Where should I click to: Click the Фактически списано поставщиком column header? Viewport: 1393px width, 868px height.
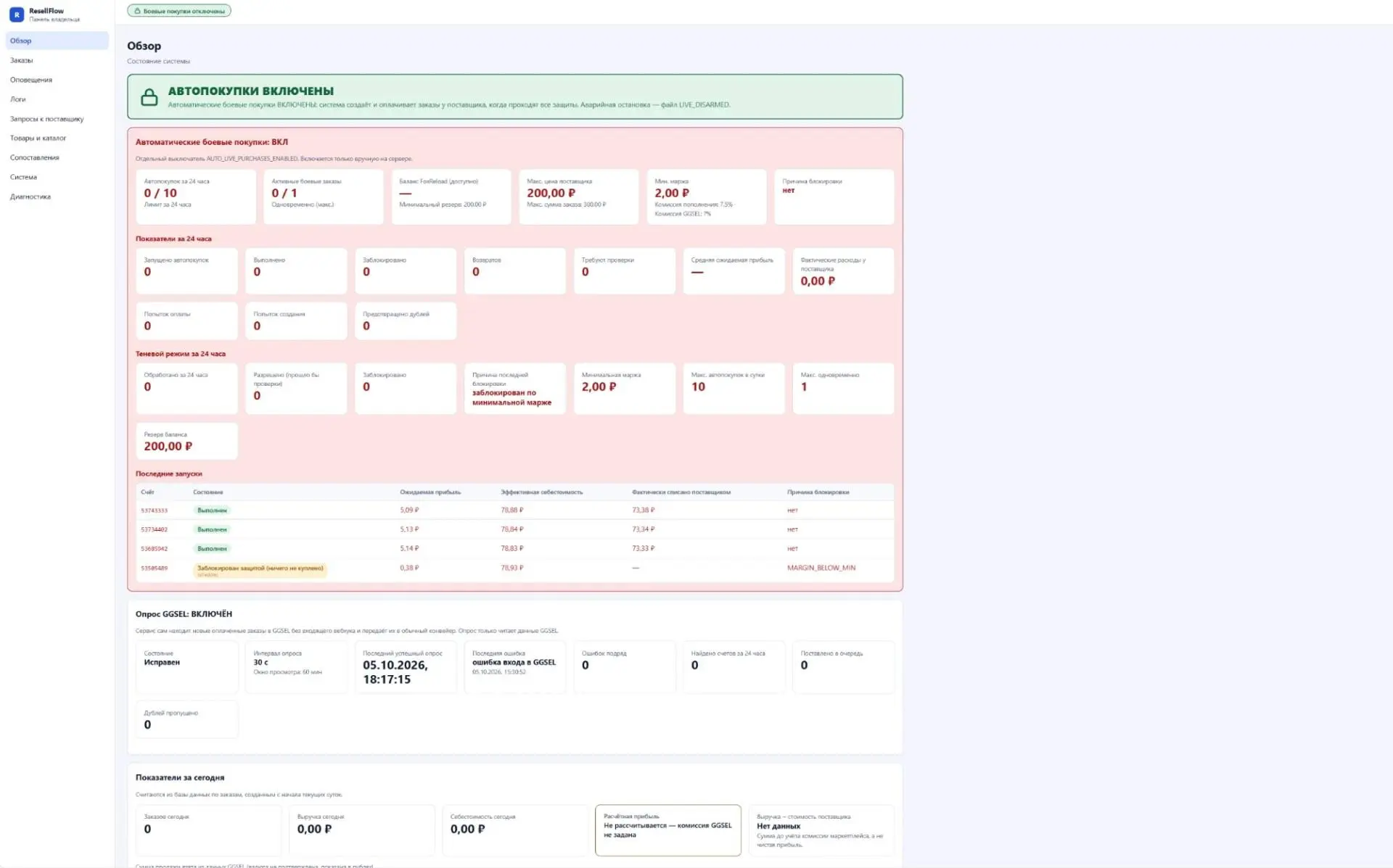681,492
